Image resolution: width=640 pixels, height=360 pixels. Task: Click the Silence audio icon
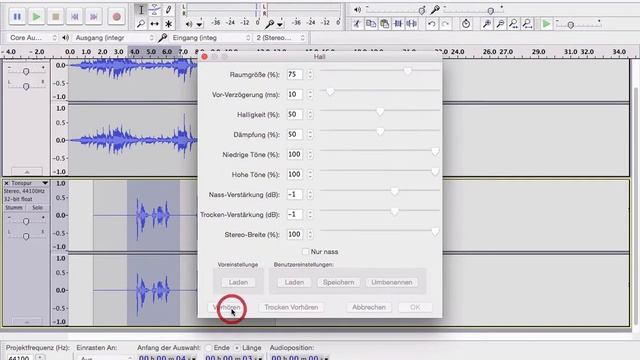click(411, 24)
